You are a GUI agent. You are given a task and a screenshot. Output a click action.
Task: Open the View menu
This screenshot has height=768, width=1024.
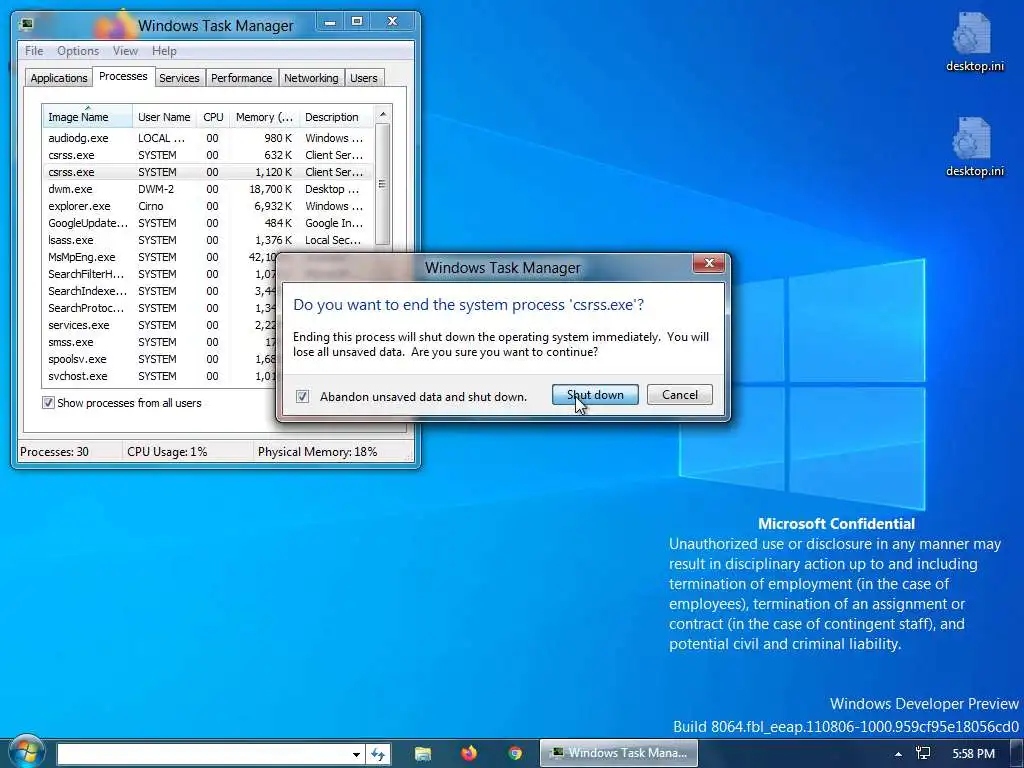click(125, 51)
